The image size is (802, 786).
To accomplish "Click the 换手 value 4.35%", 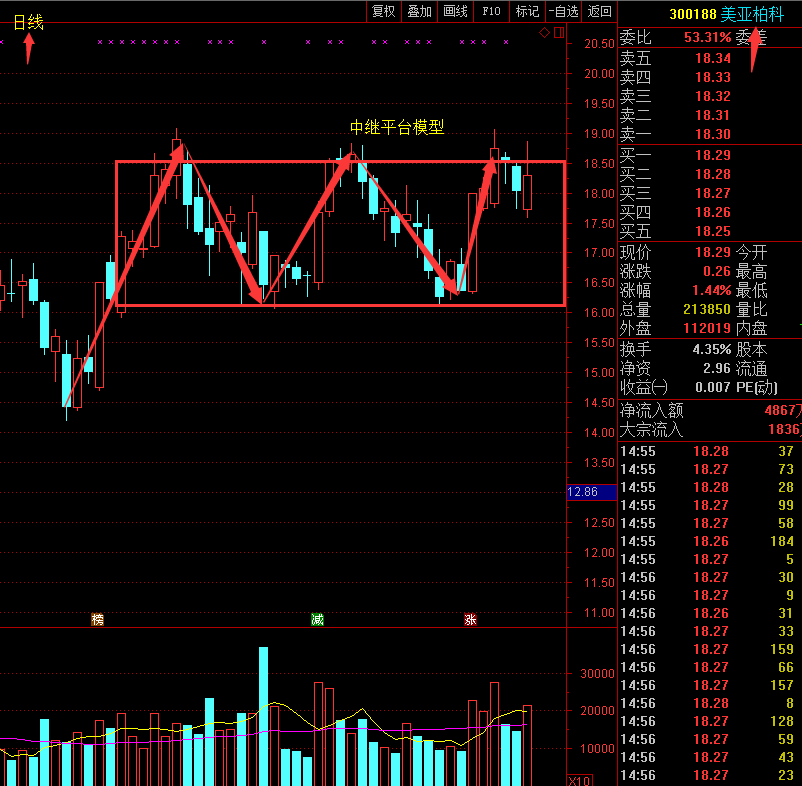I will (712, 349).
